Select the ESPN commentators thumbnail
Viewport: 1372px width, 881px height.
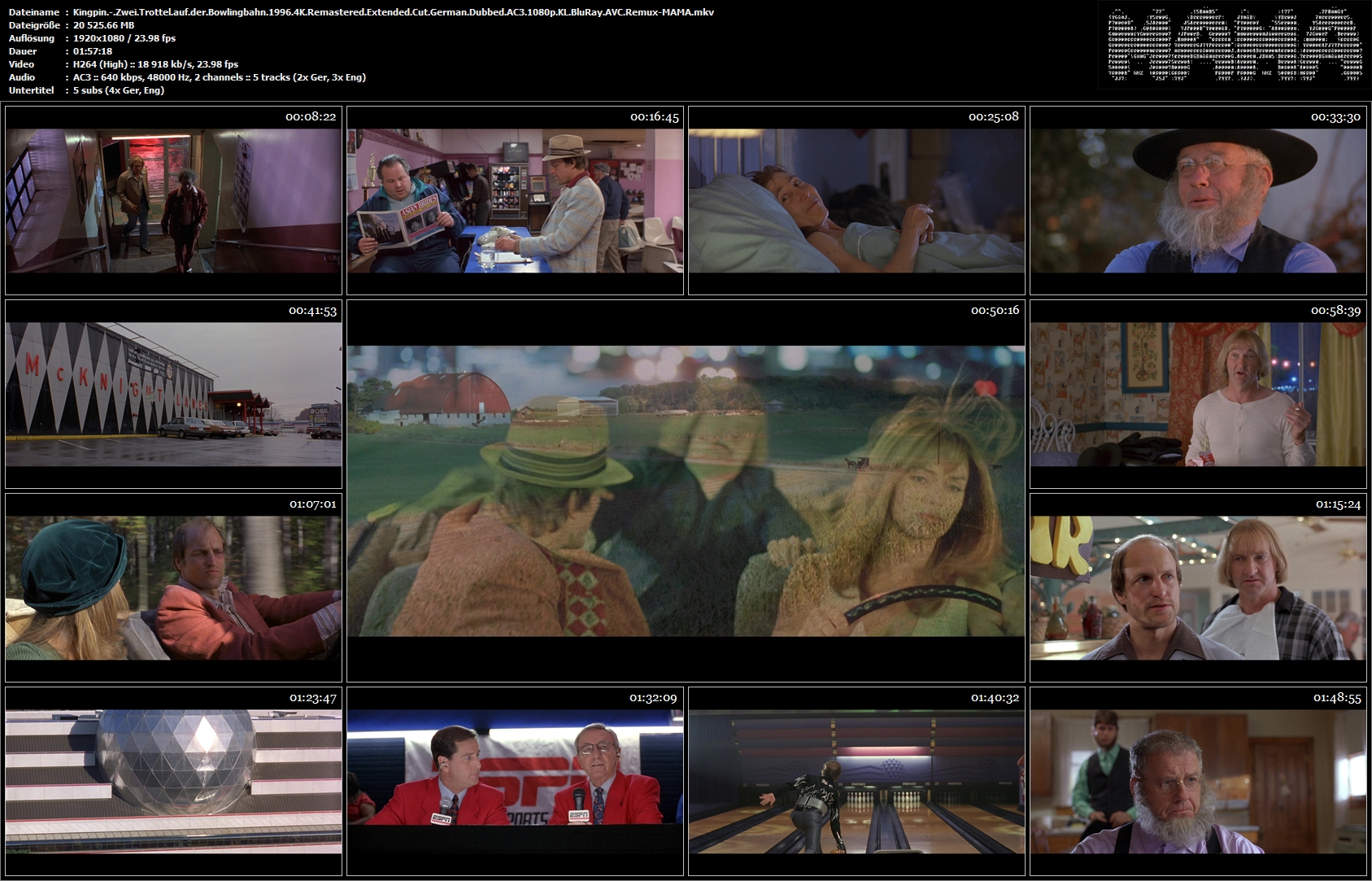(x=515, y=781)
